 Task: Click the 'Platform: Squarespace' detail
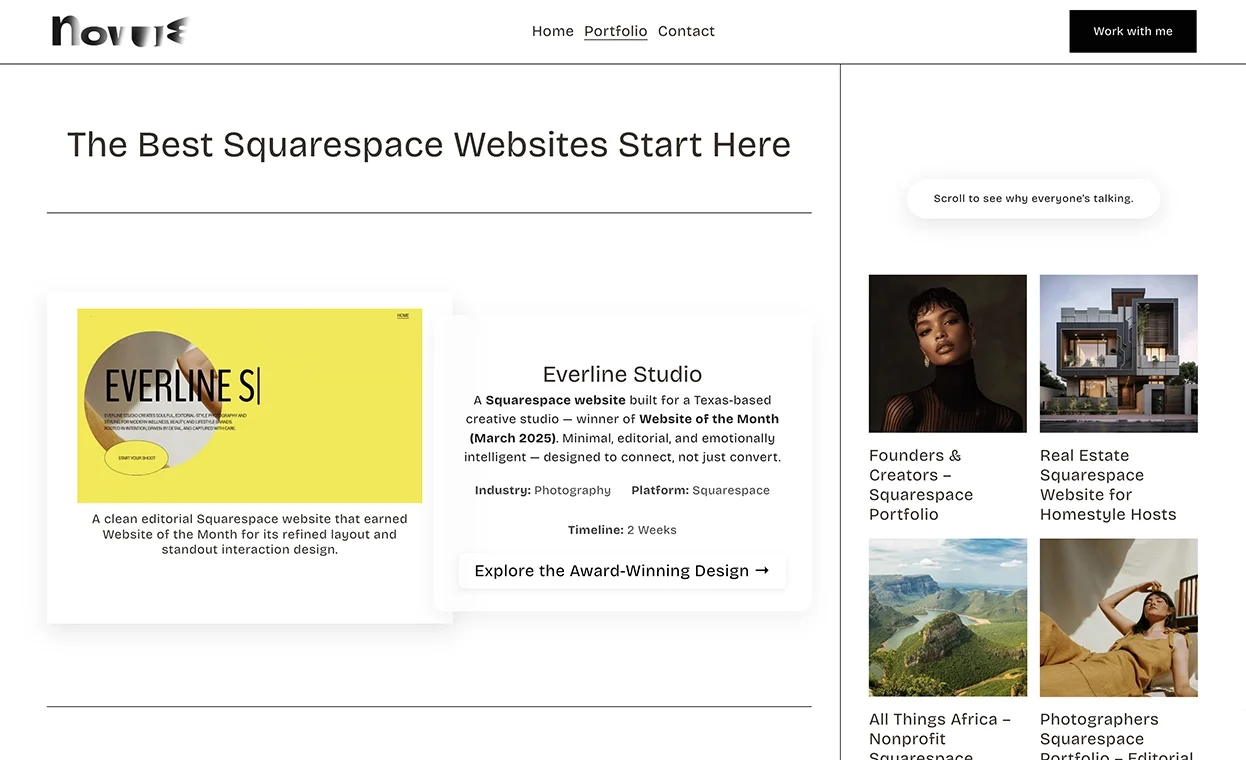tap(701, 490)
